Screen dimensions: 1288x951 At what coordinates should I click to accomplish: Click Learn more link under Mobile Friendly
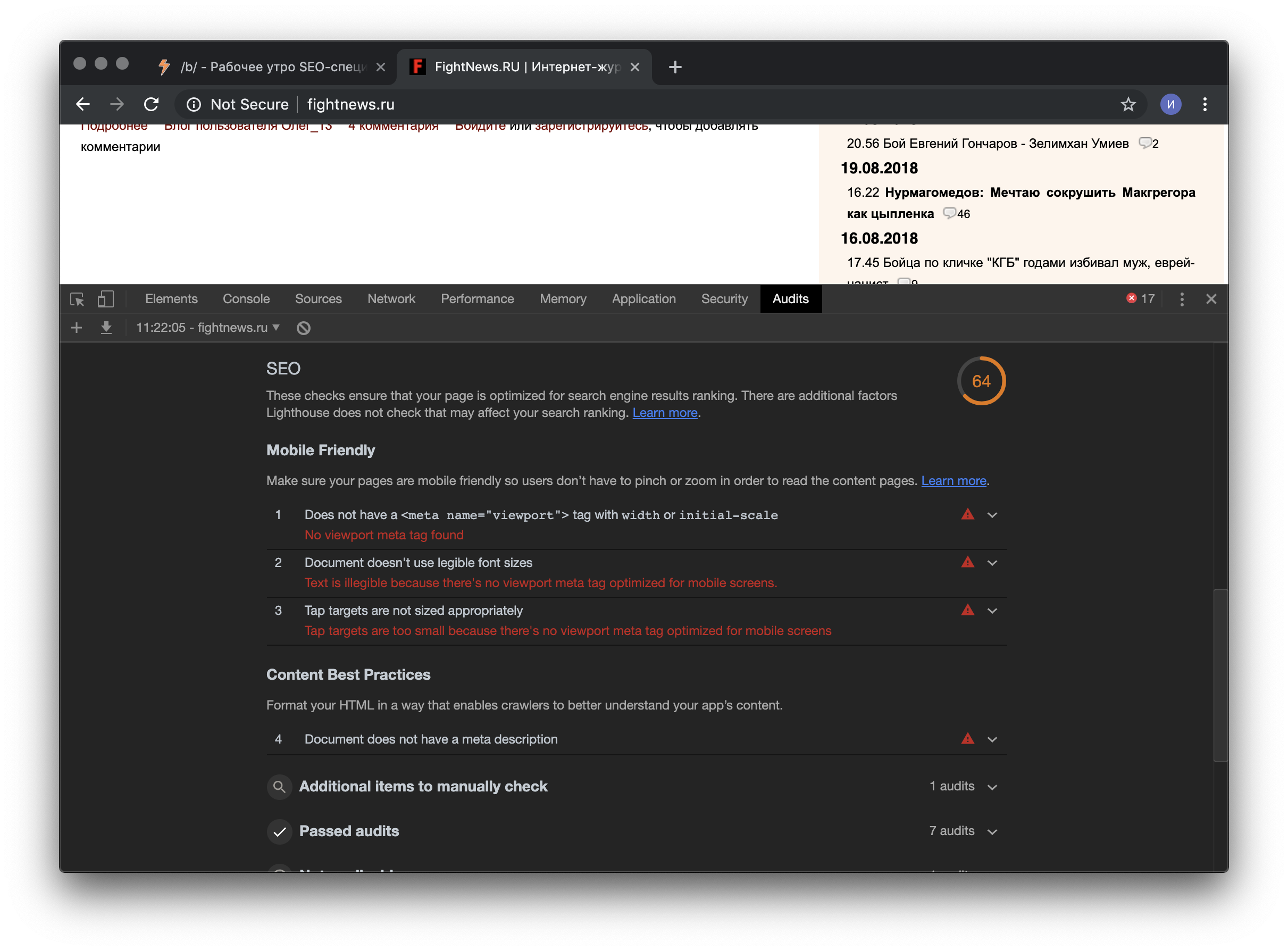953,481
